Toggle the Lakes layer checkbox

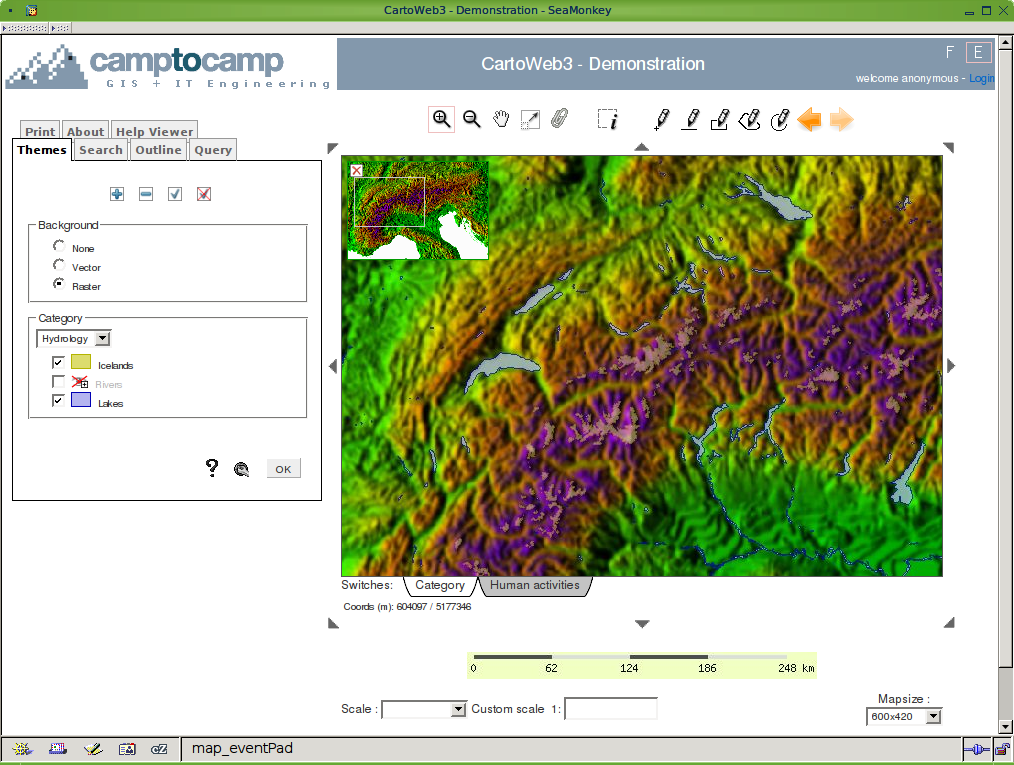pyautogui.click(x=59, y=401)
